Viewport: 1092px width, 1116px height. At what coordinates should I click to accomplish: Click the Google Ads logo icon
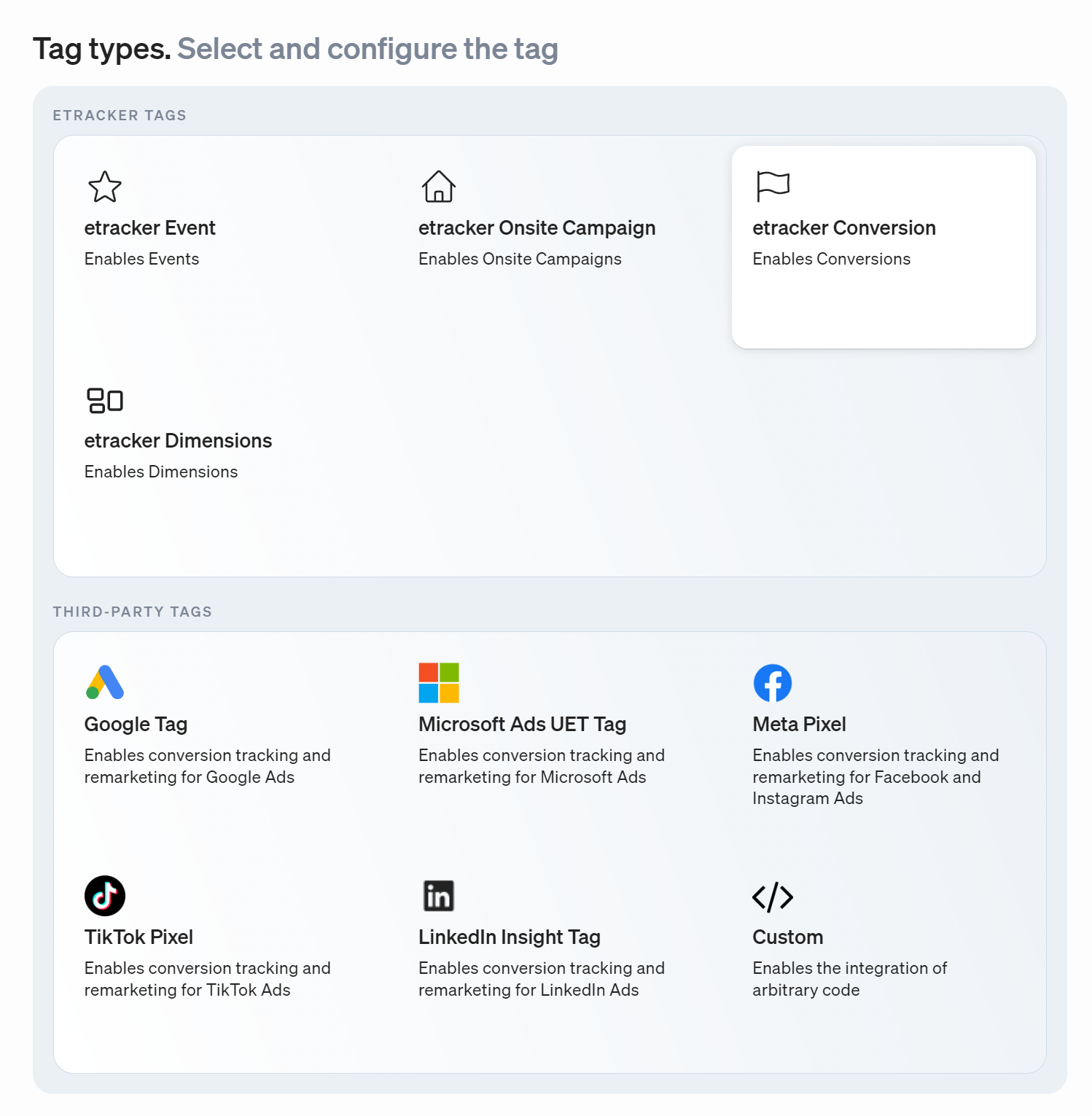[105, 682]
